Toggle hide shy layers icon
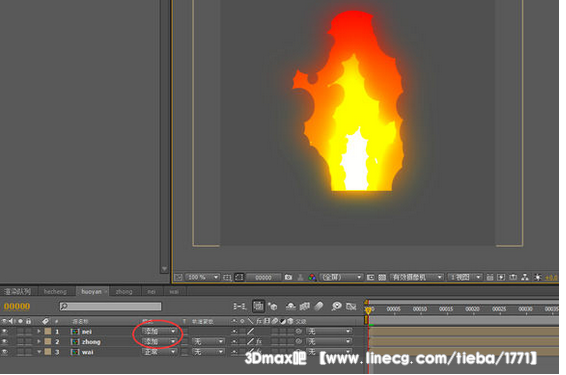 pyautogui.click(x=291, y=306)
